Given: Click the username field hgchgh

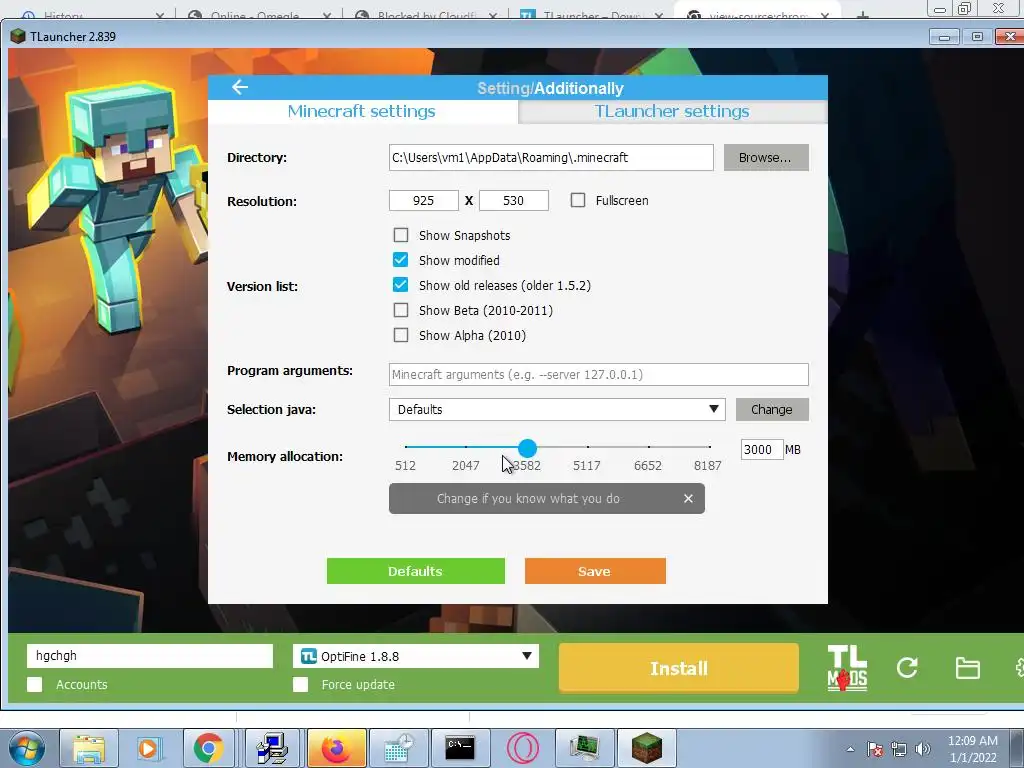Looking at the screenshot, I should 150,656.
